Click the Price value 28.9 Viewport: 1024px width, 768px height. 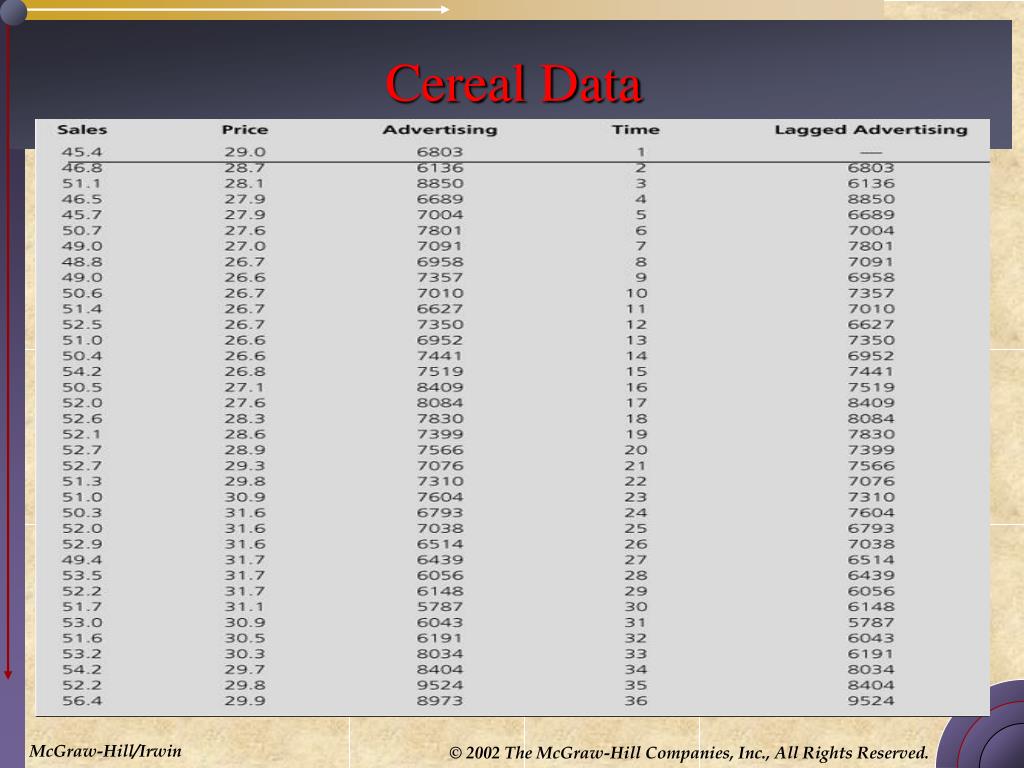pos(245,450)
